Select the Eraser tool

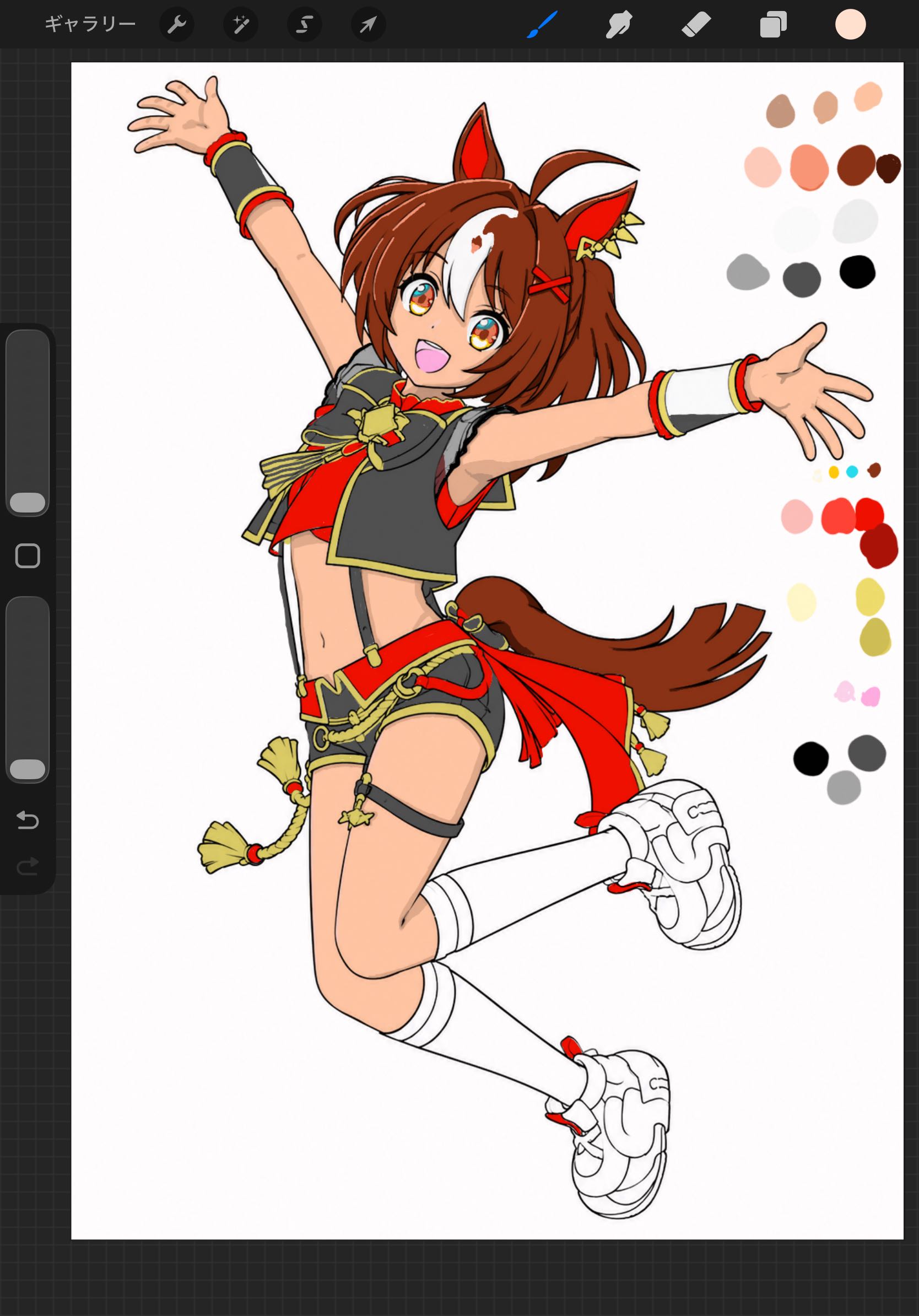point(696,25)
